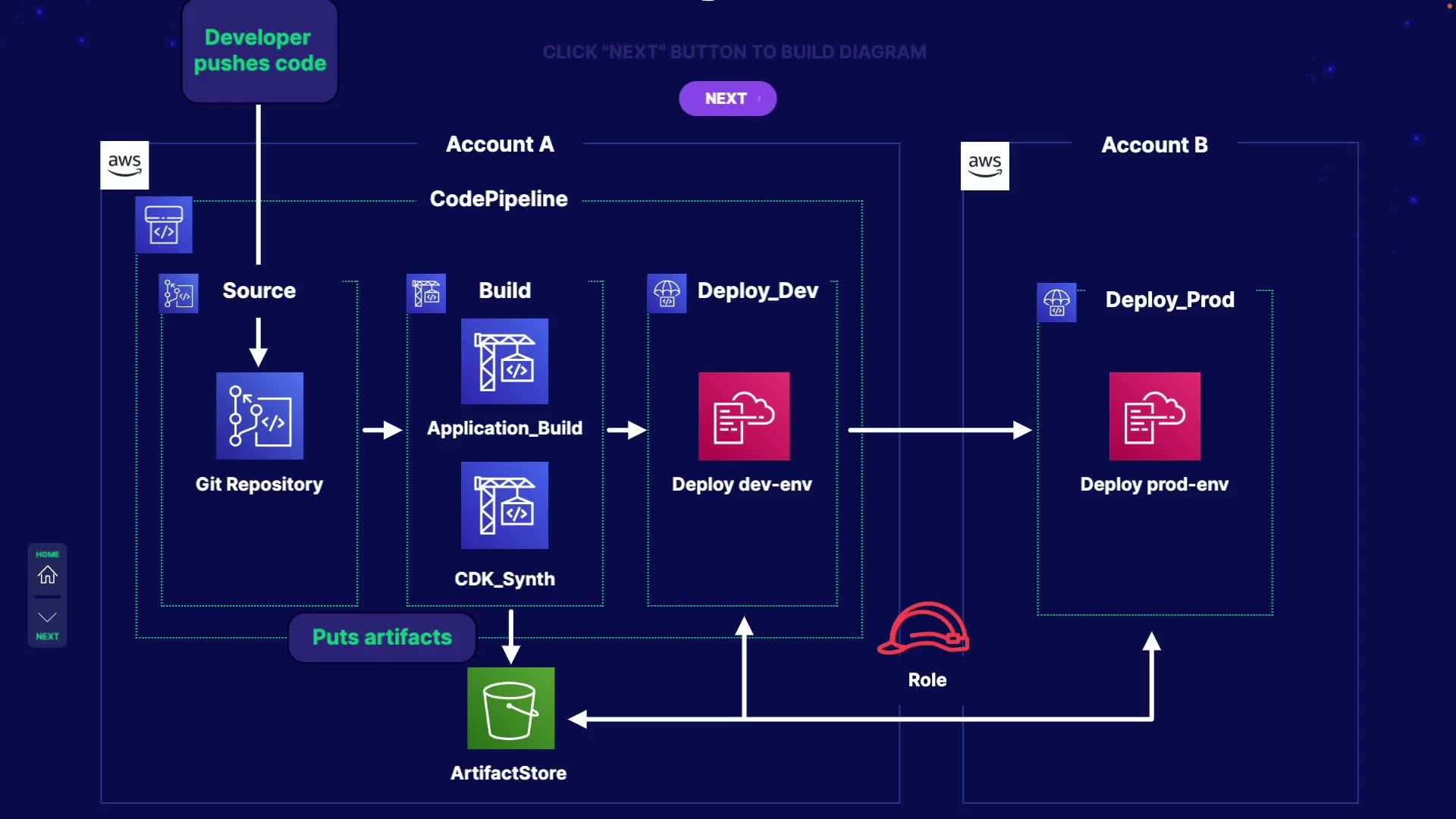Click the Deploy prod-env CloudFormation icon
The image size is (1456, 819).
1154,416
